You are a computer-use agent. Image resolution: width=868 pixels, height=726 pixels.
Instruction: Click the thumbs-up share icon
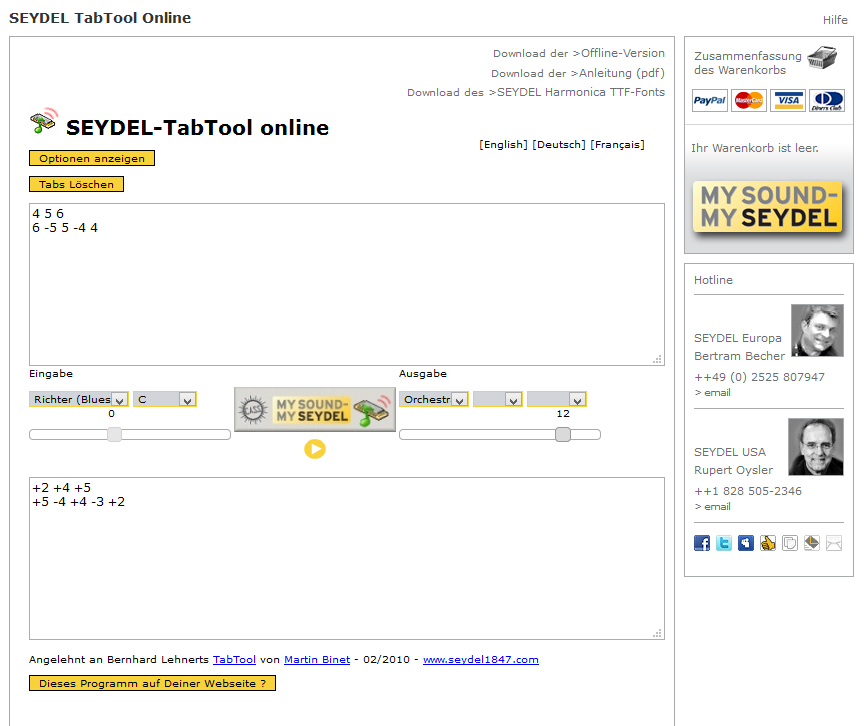coord(768,543)
